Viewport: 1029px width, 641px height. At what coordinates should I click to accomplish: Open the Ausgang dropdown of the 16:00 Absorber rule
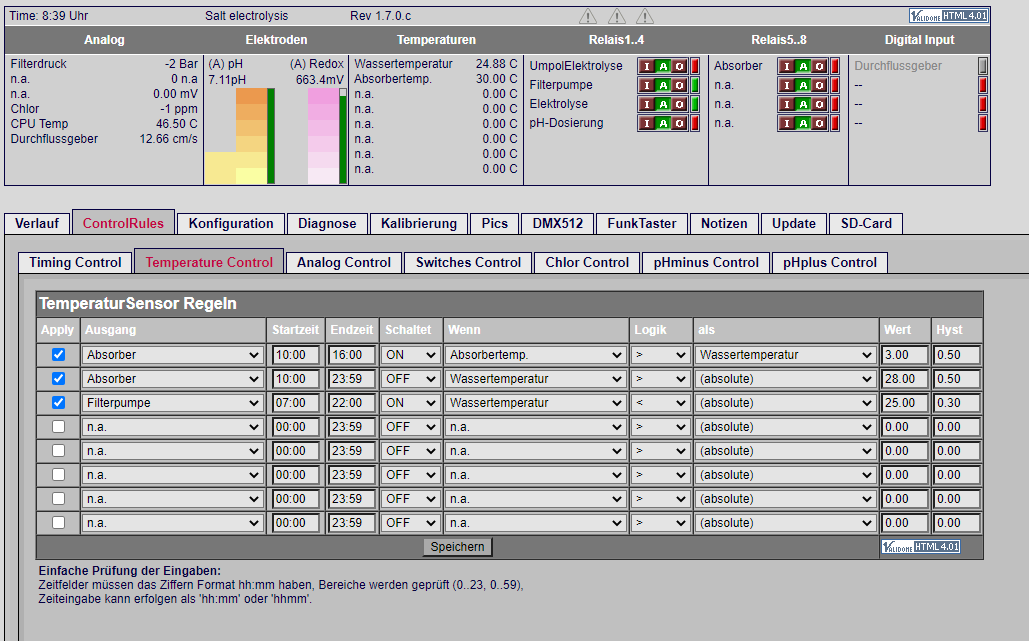pyautogui.click(x=173, y=355)
